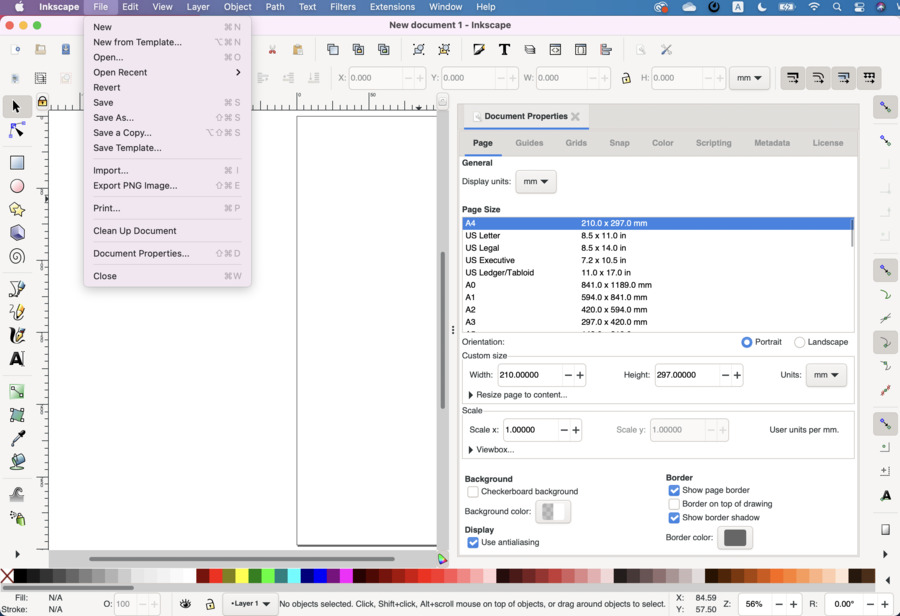The height and width of the screenshot is (616, 900).
Task: Activate the Tweak tool
Action: coord(17,494)
